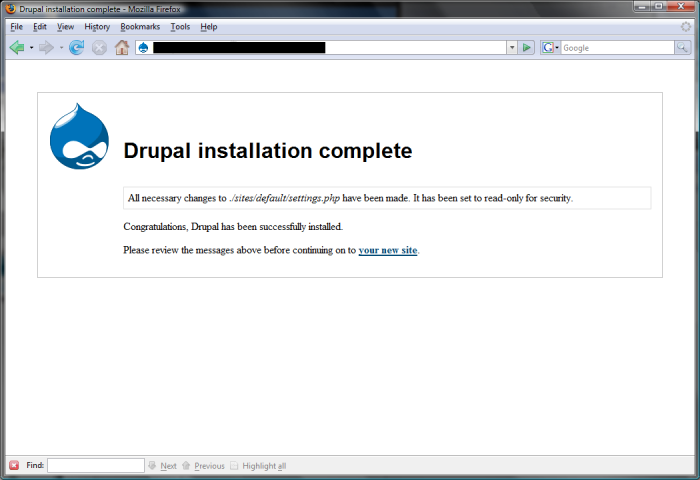The height and width of the screenshot is (480, 700).
Task: Follow the 'your new site' link
Action: coord(388,250)
